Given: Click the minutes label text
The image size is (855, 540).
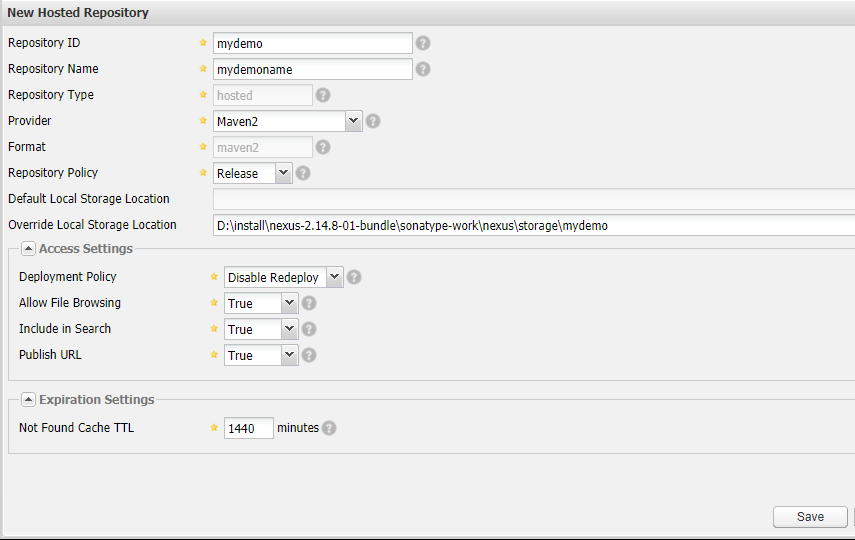Looking at the screenshot, I should (x=298, y=428).
